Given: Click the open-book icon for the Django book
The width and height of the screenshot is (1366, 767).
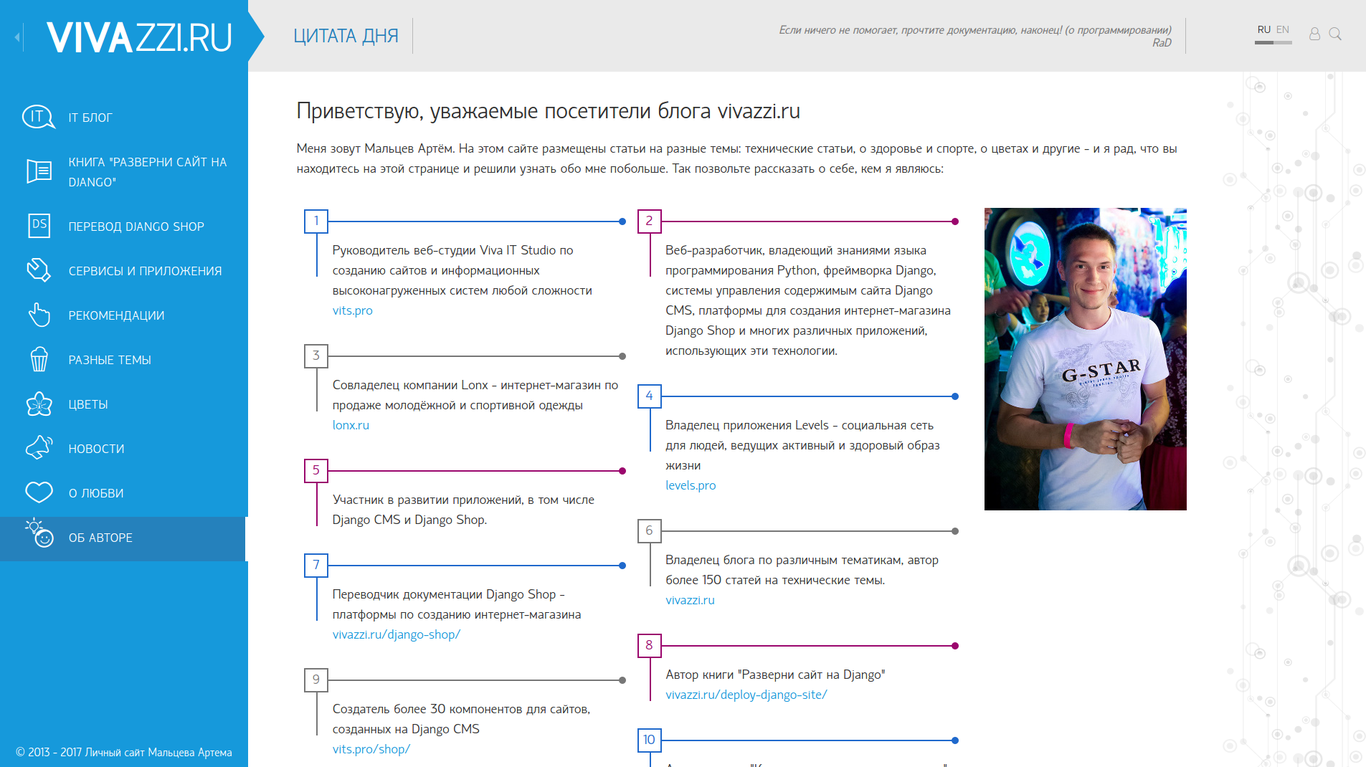Looking at the screenshot, I should 38,172.
